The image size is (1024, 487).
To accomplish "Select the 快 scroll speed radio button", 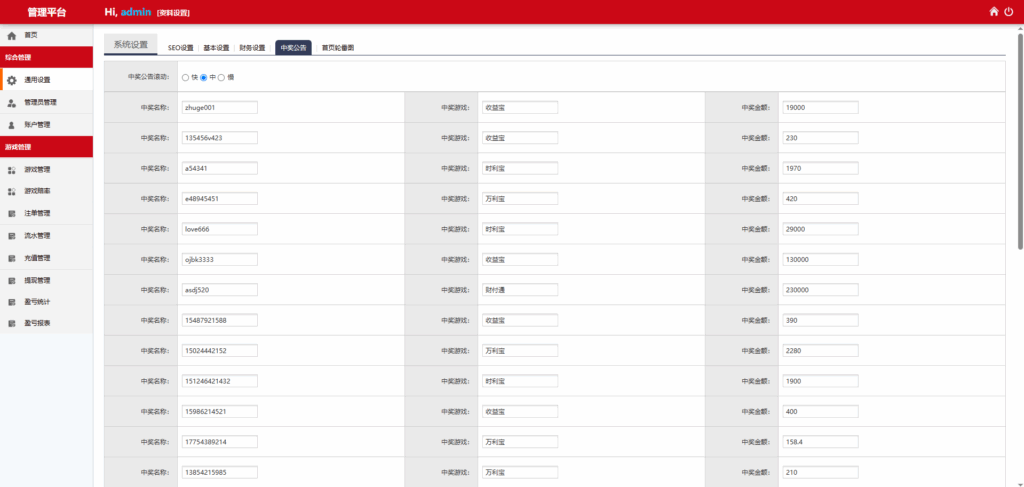I will (185, 77).
